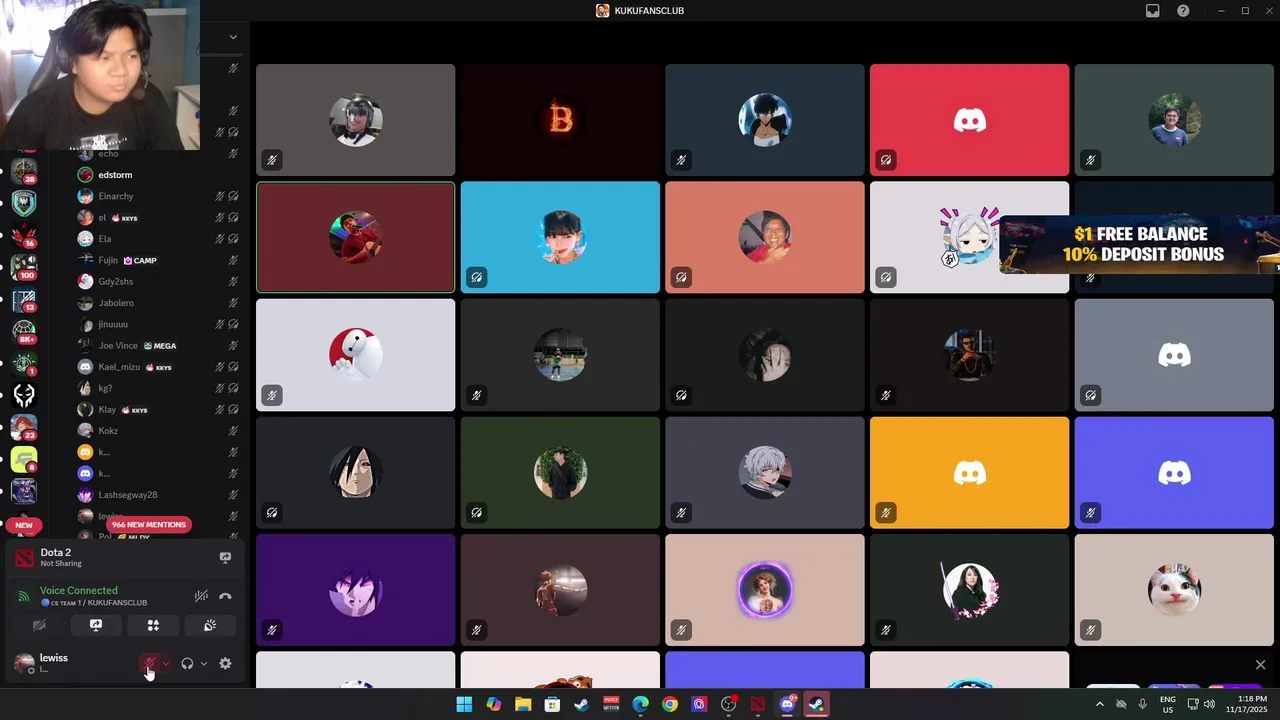This screenshot has width=1280, height=720.
Task: Open the server icon with 16 badge
Action: 24,235
